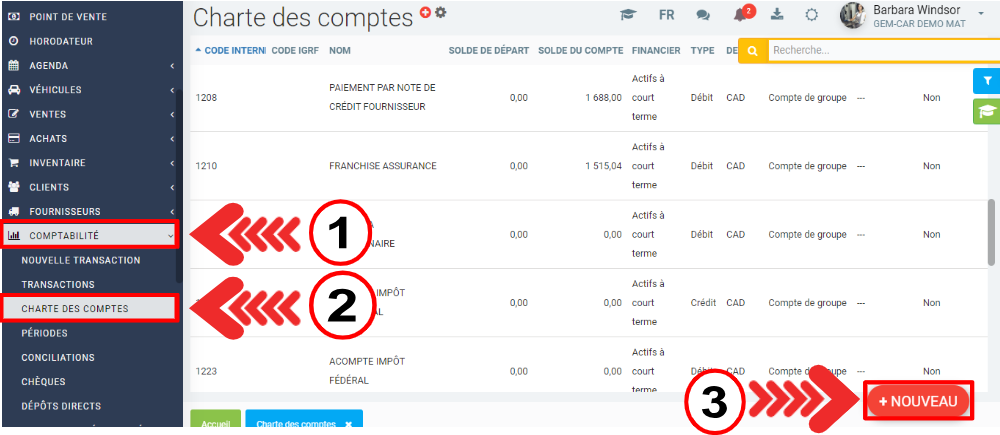Switch language using the FR toggle
Viewport: 1000px width, 435px height.
[666, 15]
